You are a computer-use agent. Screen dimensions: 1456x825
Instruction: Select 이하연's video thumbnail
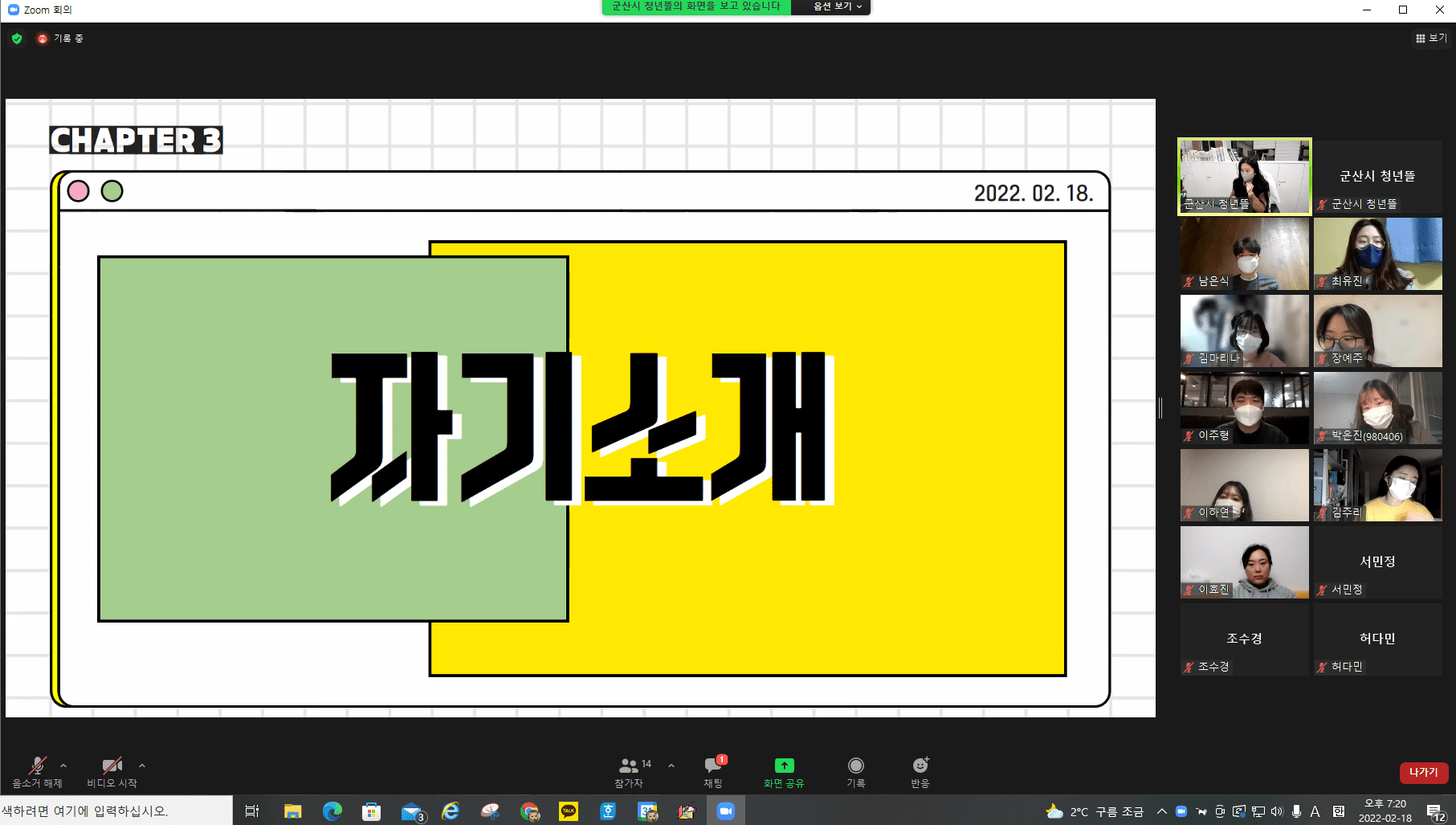(x=1245, y=485)
